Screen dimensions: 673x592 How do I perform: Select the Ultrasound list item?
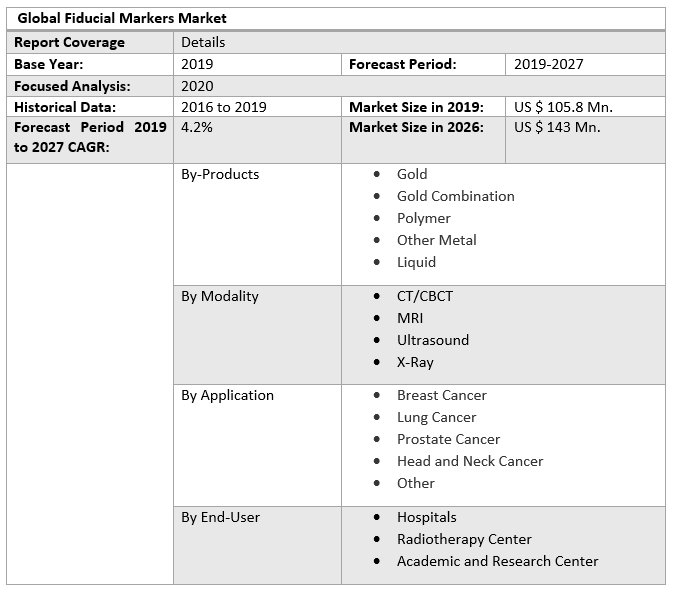(x=433, y=340)
